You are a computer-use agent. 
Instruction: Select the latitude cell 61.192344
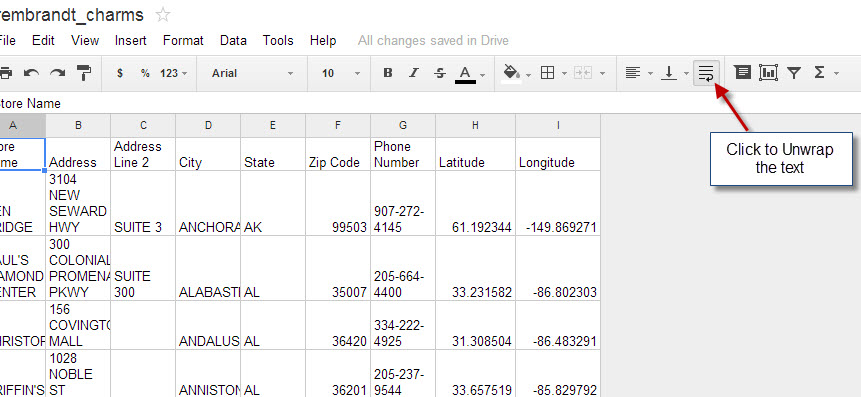click(476, 203)
